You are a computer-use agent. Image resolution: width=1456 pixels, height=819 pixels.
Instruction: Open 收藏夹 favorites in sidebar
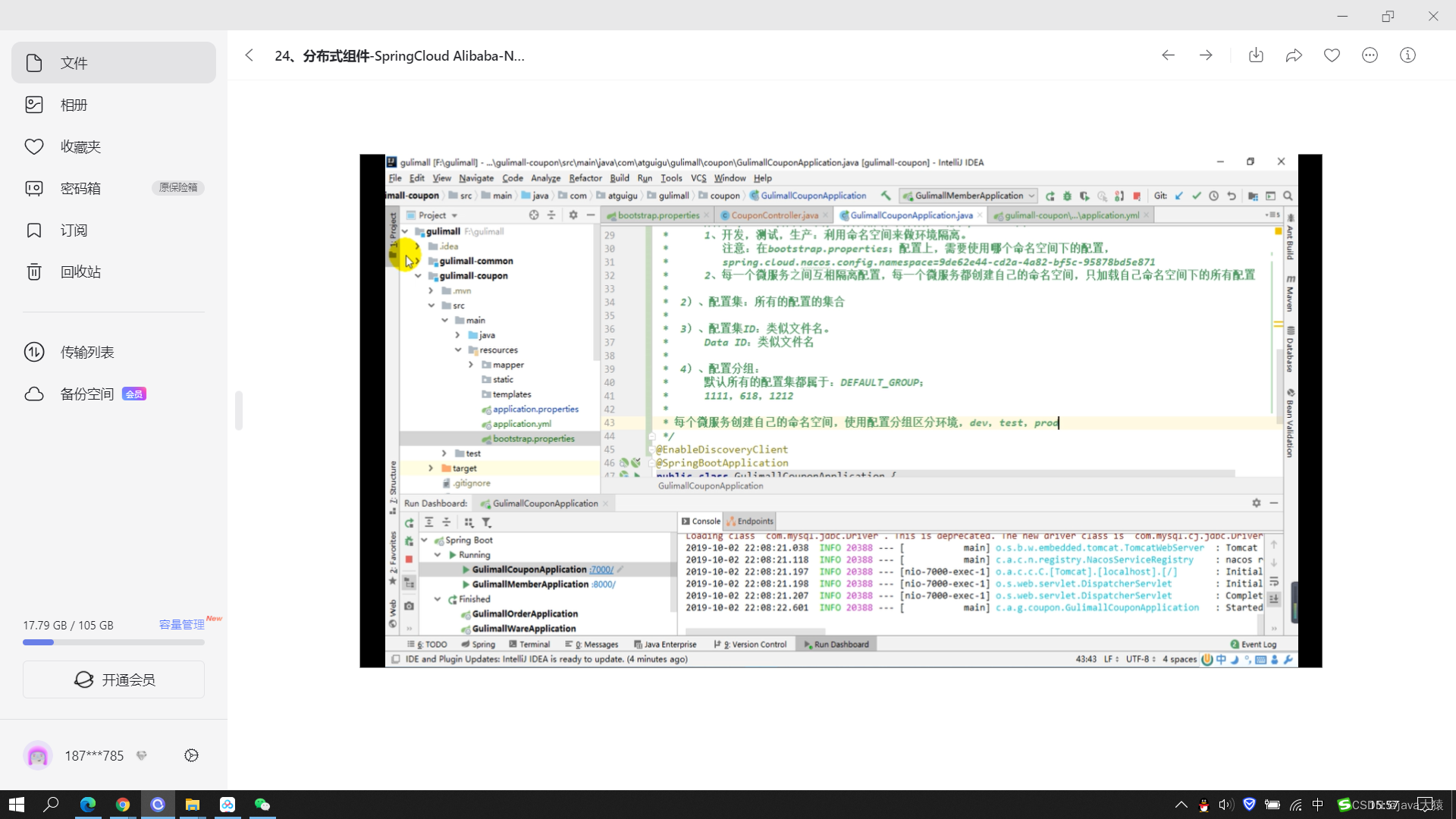114,146
